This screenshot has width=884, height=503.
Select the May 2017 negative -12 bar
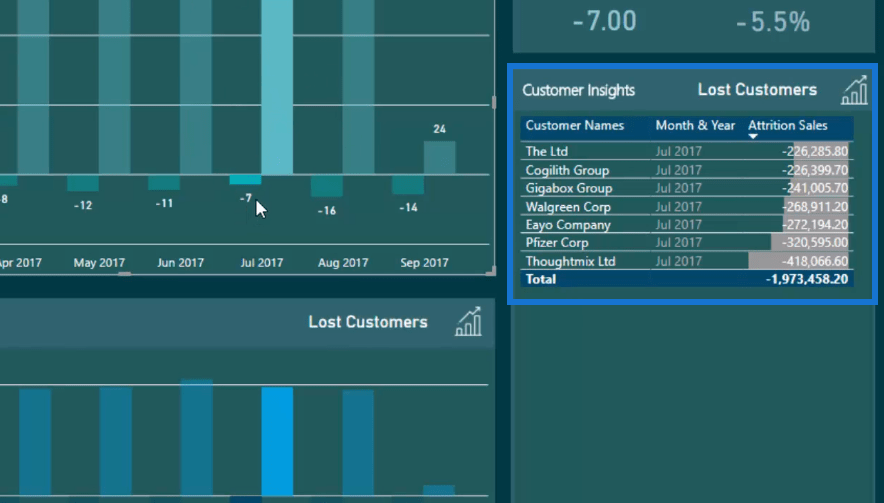pos(83,183)
